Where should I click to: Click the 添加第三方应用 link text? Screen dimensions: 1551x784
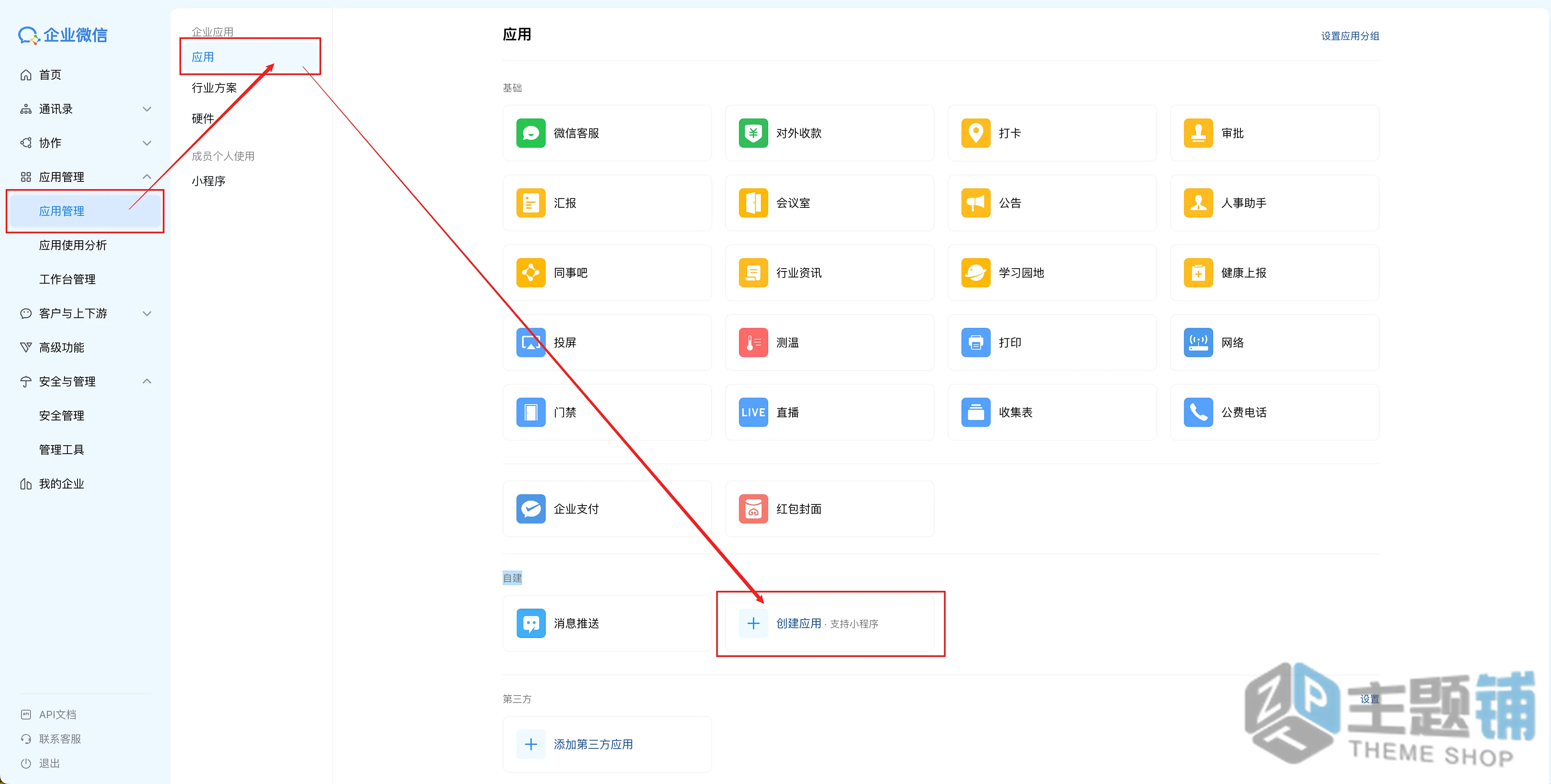593,744
